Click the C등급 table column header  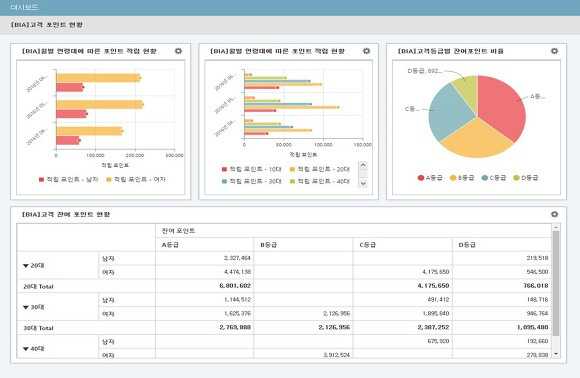402,245
